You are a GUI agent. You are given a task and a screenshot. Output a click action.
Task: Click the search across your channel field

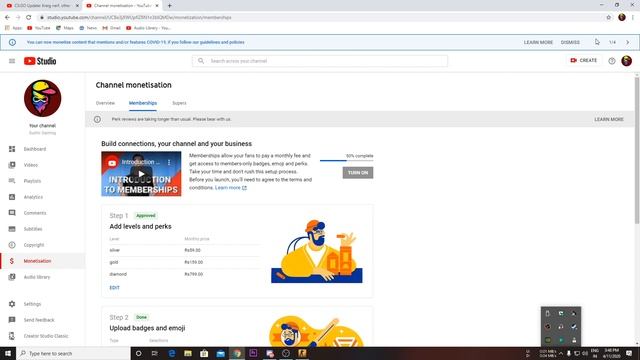click(320, 61)
